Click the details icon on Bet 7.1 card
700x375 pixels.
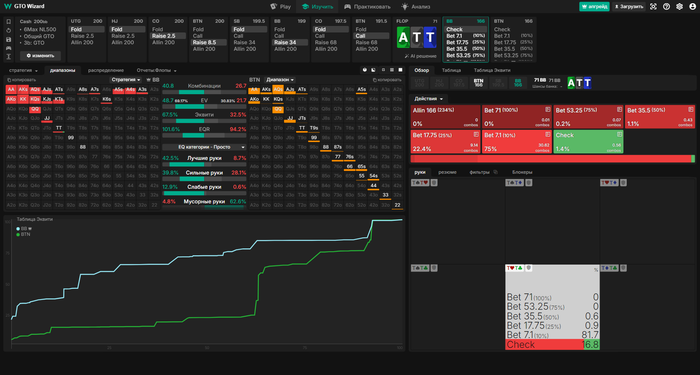pyautogui.click(x=548, y=134)
